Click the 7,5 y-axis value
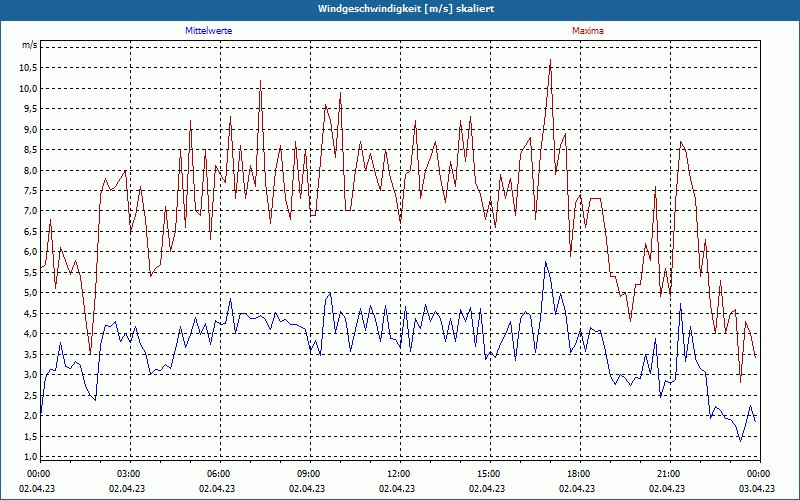800x500 pixels. click(x=30, y=190)
